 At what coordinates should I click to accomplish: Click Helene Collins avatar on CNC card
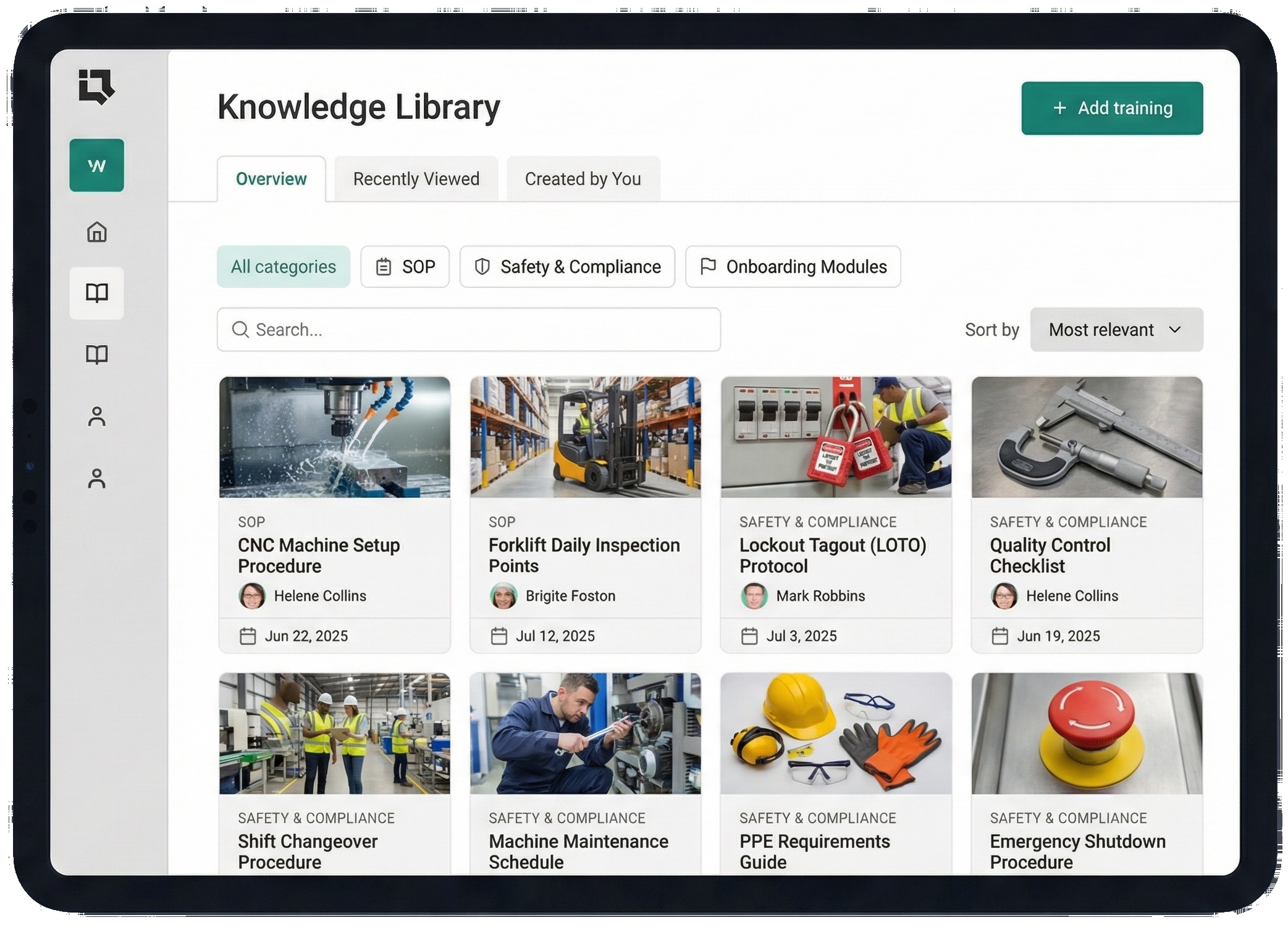[252, 596]
